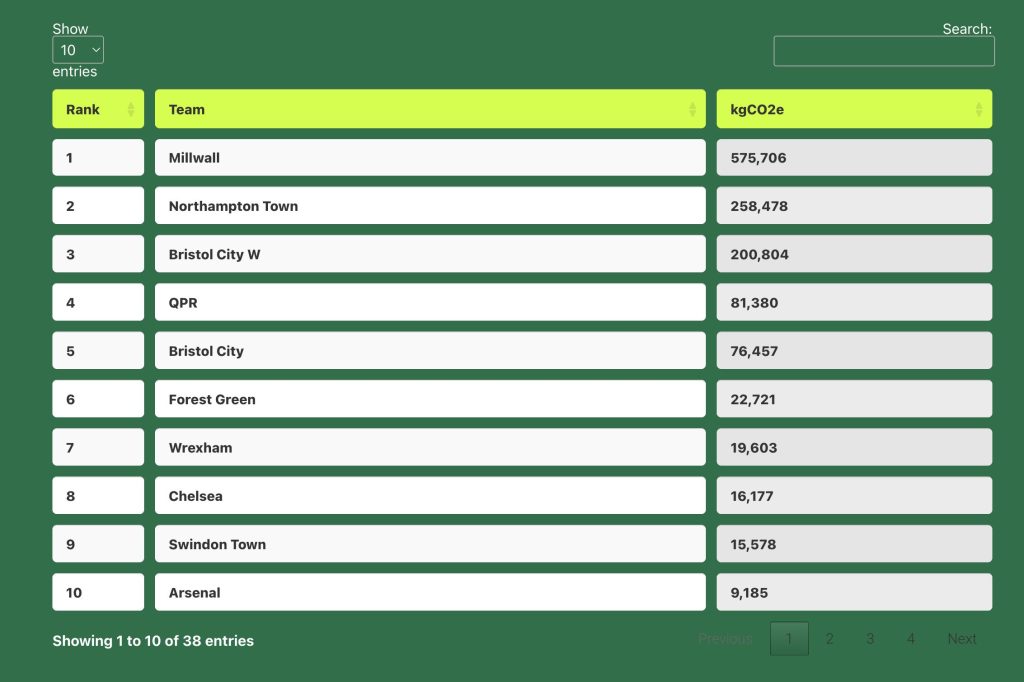Image resolution: width=1024 pixels, height=682 pixels.
Task: Click the 575,706 kgCO2e value cell
Action: (854, 158)
